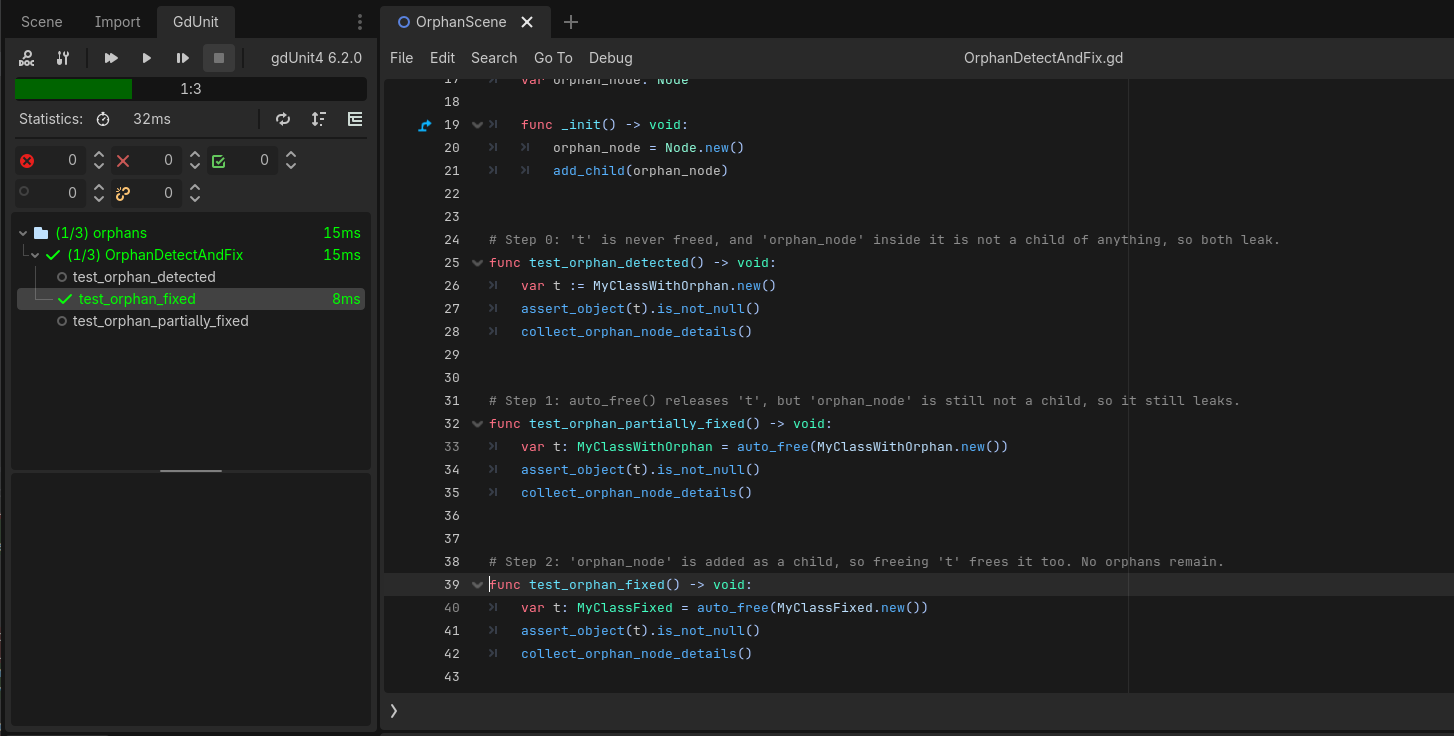
Task: Step through orphan warnings with arrows
Action: click(194, 192)
